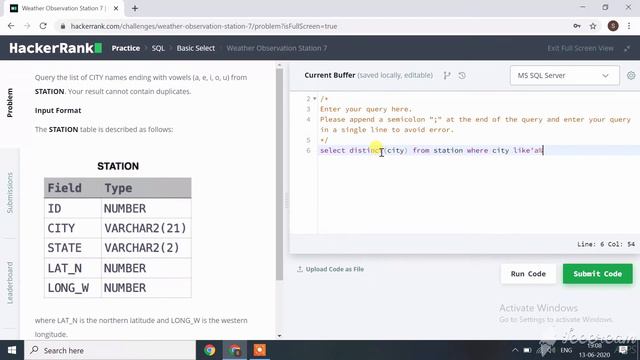Open the orange recorder taskbar app
The image size is (640, 360).
(260, 350)
